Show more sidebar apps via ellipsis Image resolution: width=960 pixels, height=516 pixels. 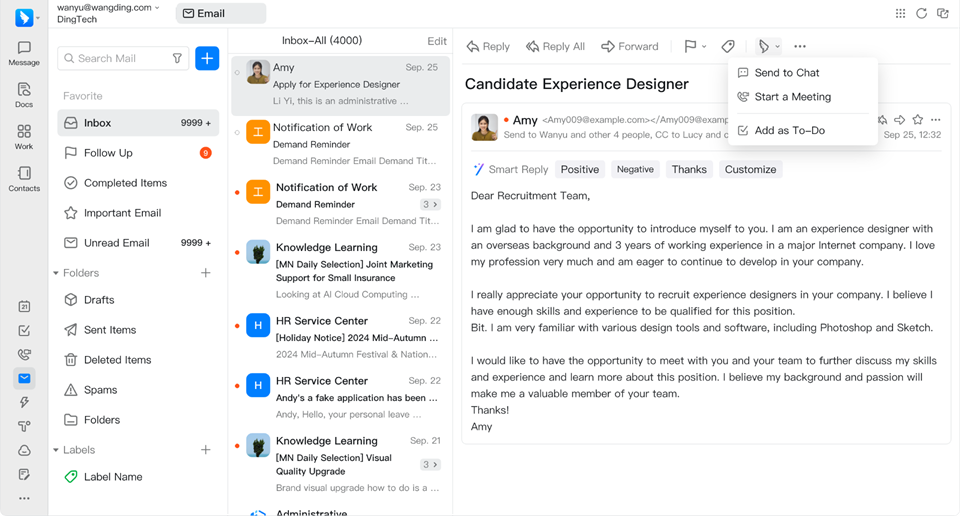(x=24, y=498)
